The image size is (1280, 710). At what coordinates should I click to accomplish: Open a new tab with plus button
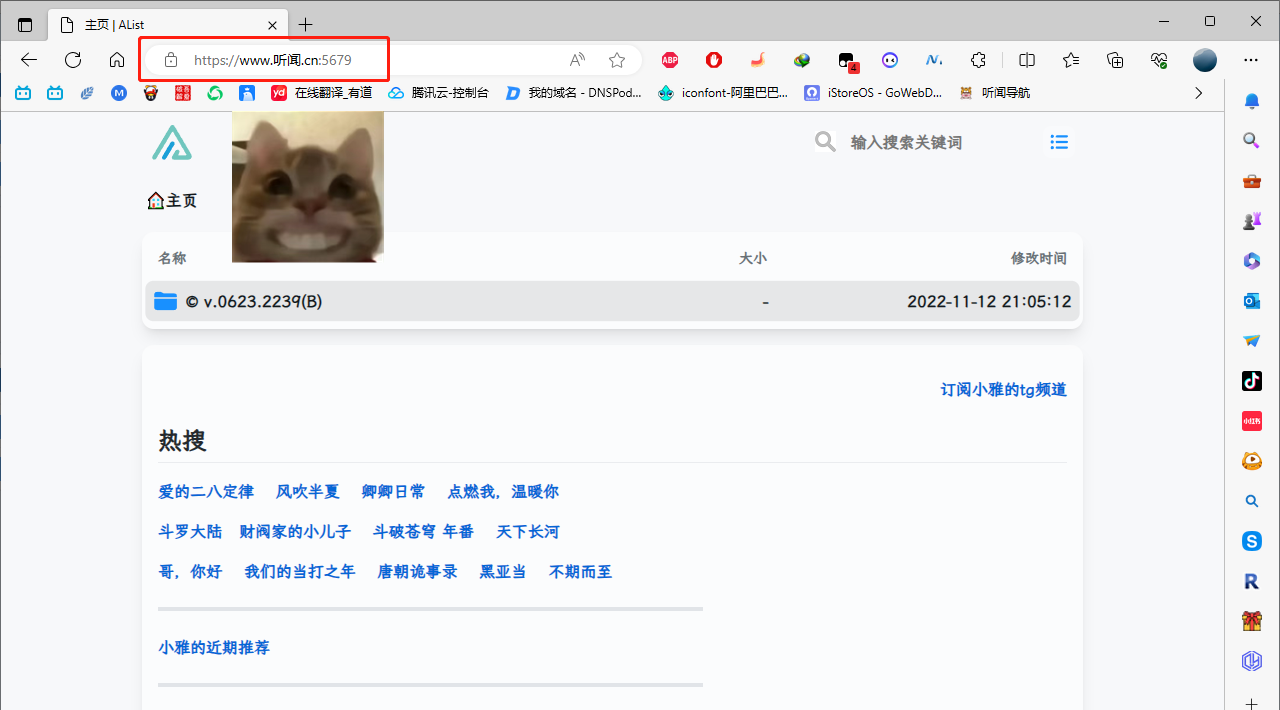tap(306, 24)
